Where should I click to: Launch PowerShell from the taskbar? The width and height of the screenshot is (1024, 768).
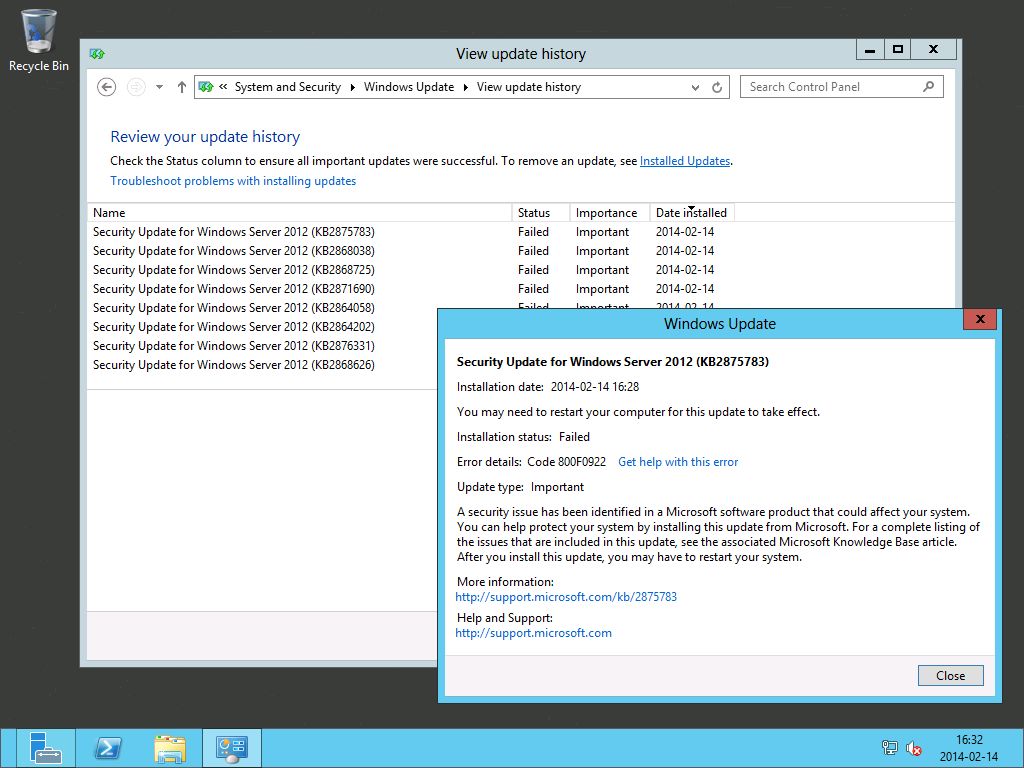coord(108,748)
